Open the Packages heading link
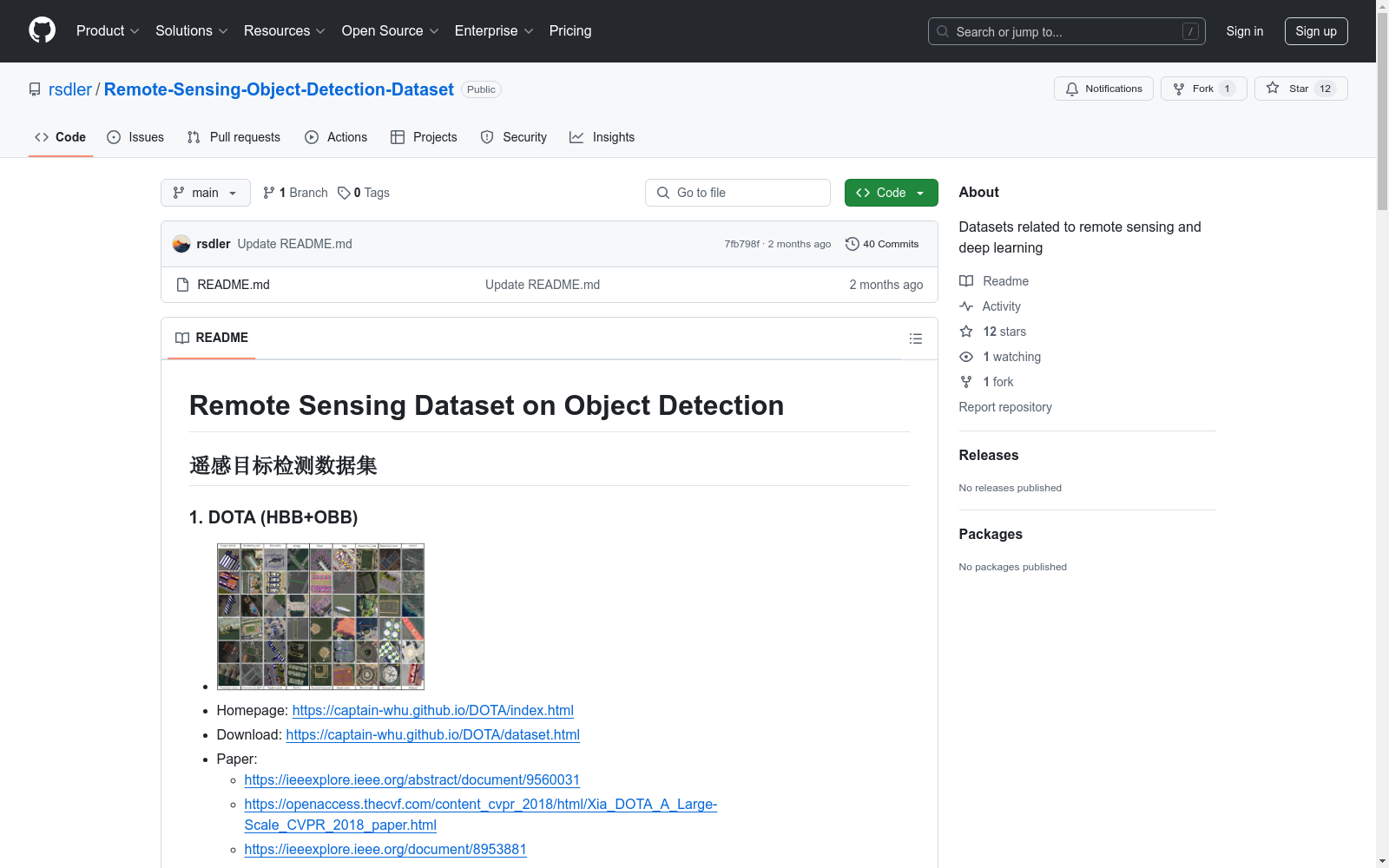Image resolution: width=1389 pixels, height=868 pixels. tap(991, 534)
